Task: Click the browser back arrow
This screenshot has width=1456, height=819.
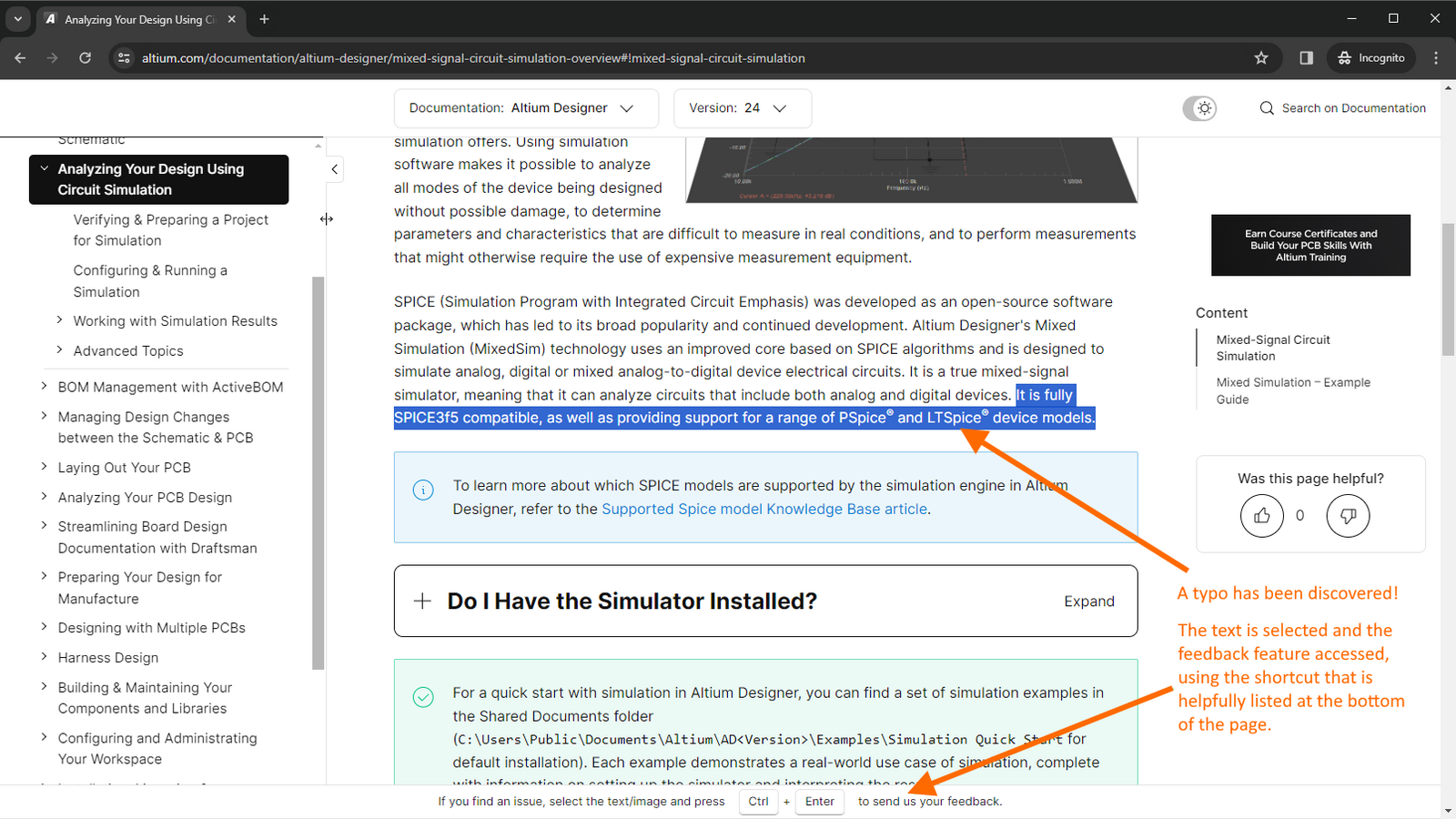Action: [20, 57]
